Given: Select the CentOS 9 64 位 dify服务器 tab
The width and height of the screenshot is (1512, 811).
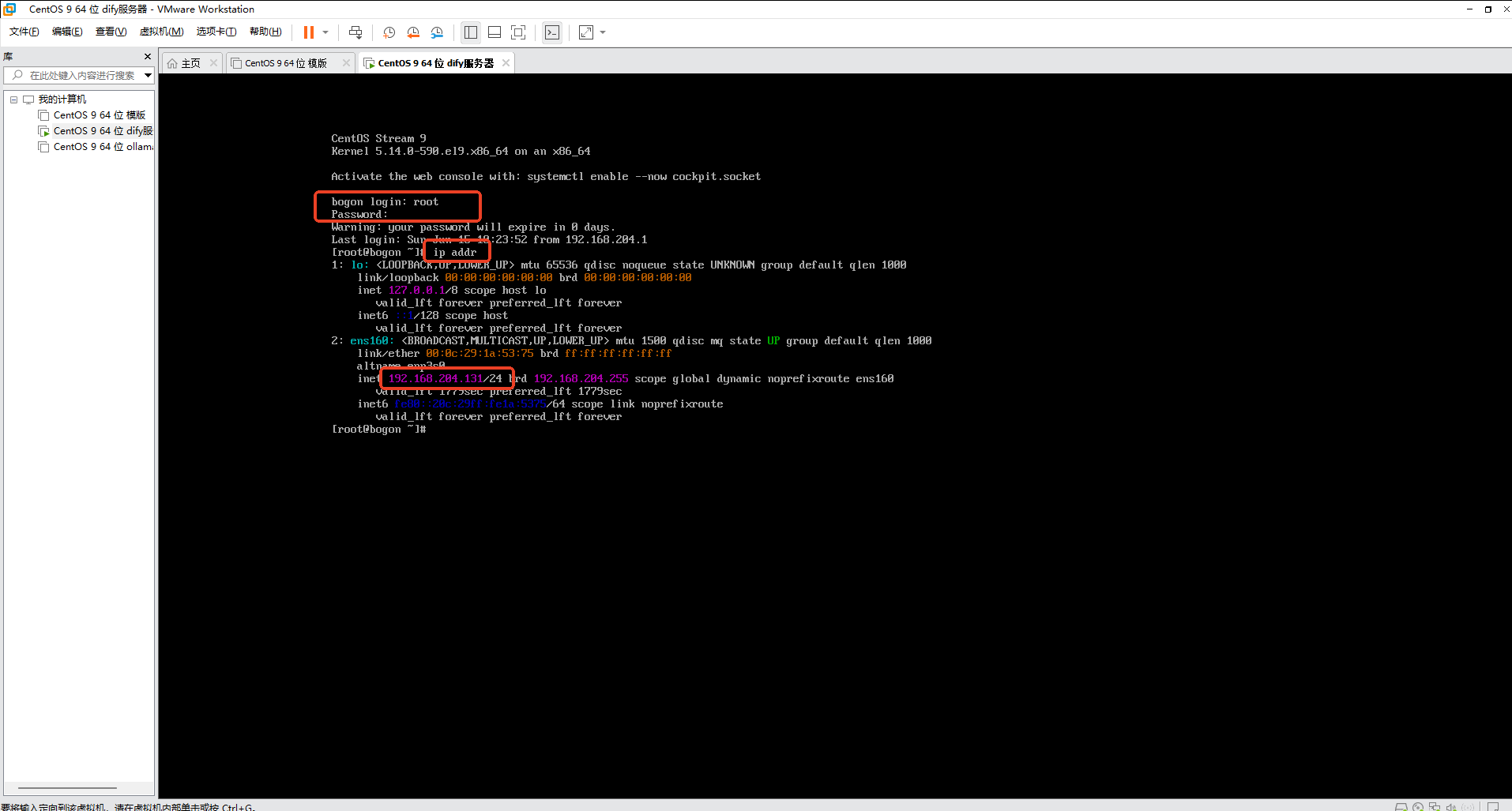Looking at the screenshot, I should (435, 63).
